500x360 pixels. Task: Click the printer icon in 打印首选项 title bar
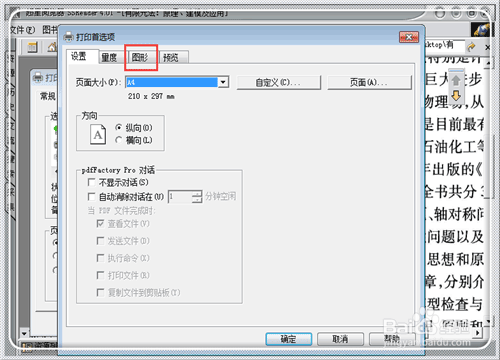(x=69, y=37)
